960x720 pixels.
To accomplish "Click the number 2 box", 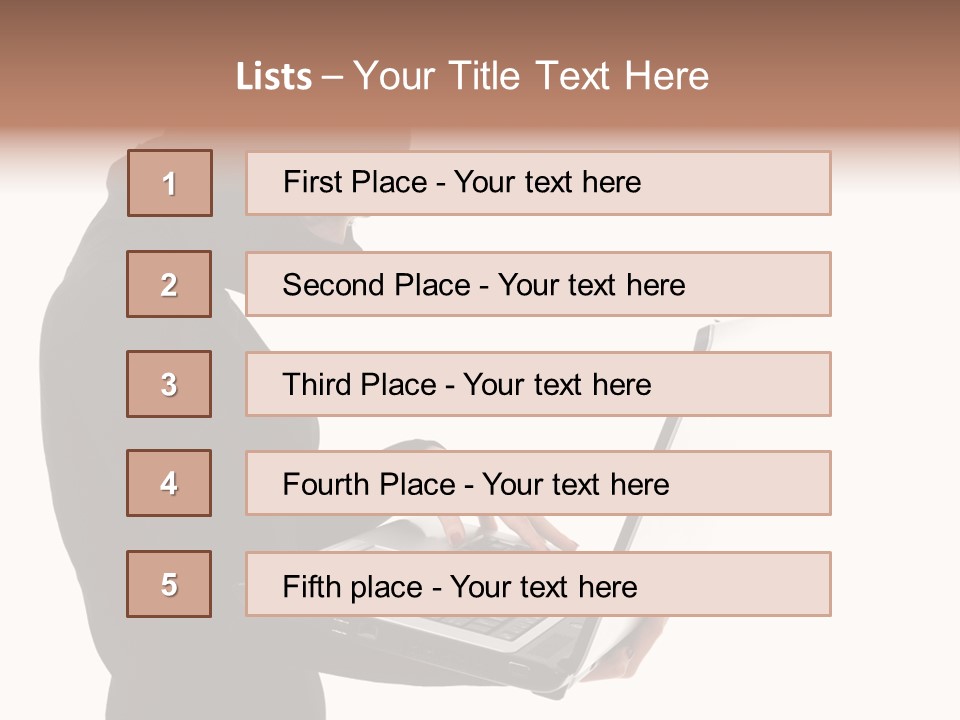I will (169, 284).
